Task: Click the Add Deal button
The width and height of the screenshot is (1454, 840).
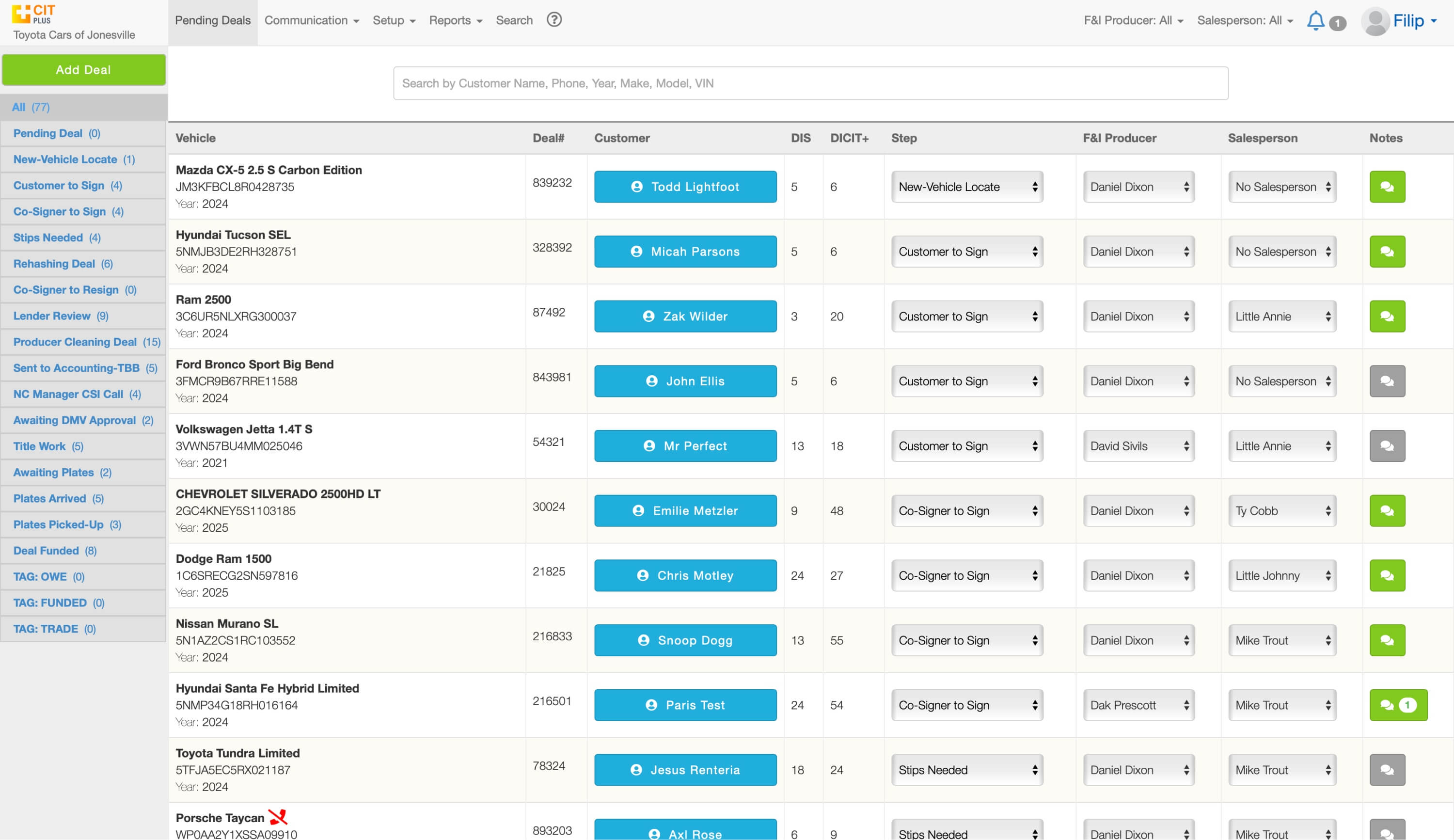Action: pyautogui.click(x=84, y=70)
